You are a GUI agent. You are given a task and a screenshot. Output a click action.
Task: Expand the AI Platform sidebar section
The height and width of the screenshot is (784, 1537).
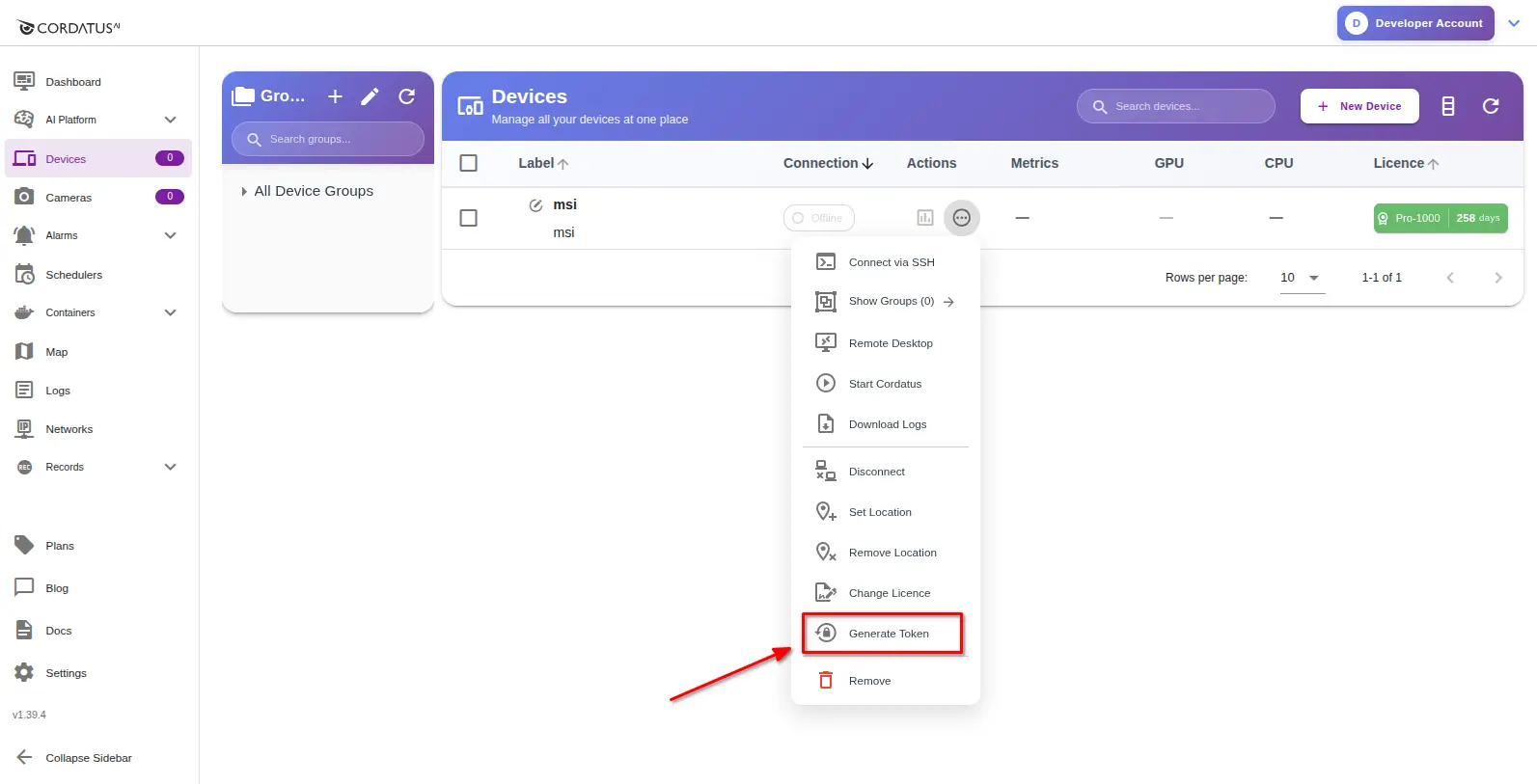click(170, 120)
